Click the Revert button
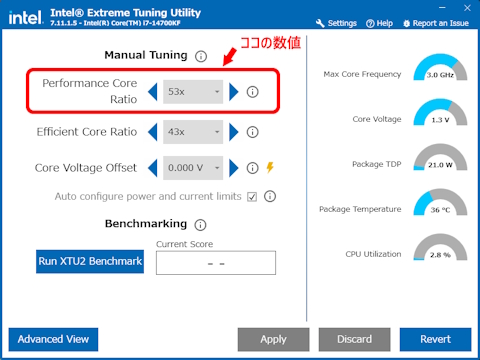This screenshot has width=480, height=360. [435, 339]
